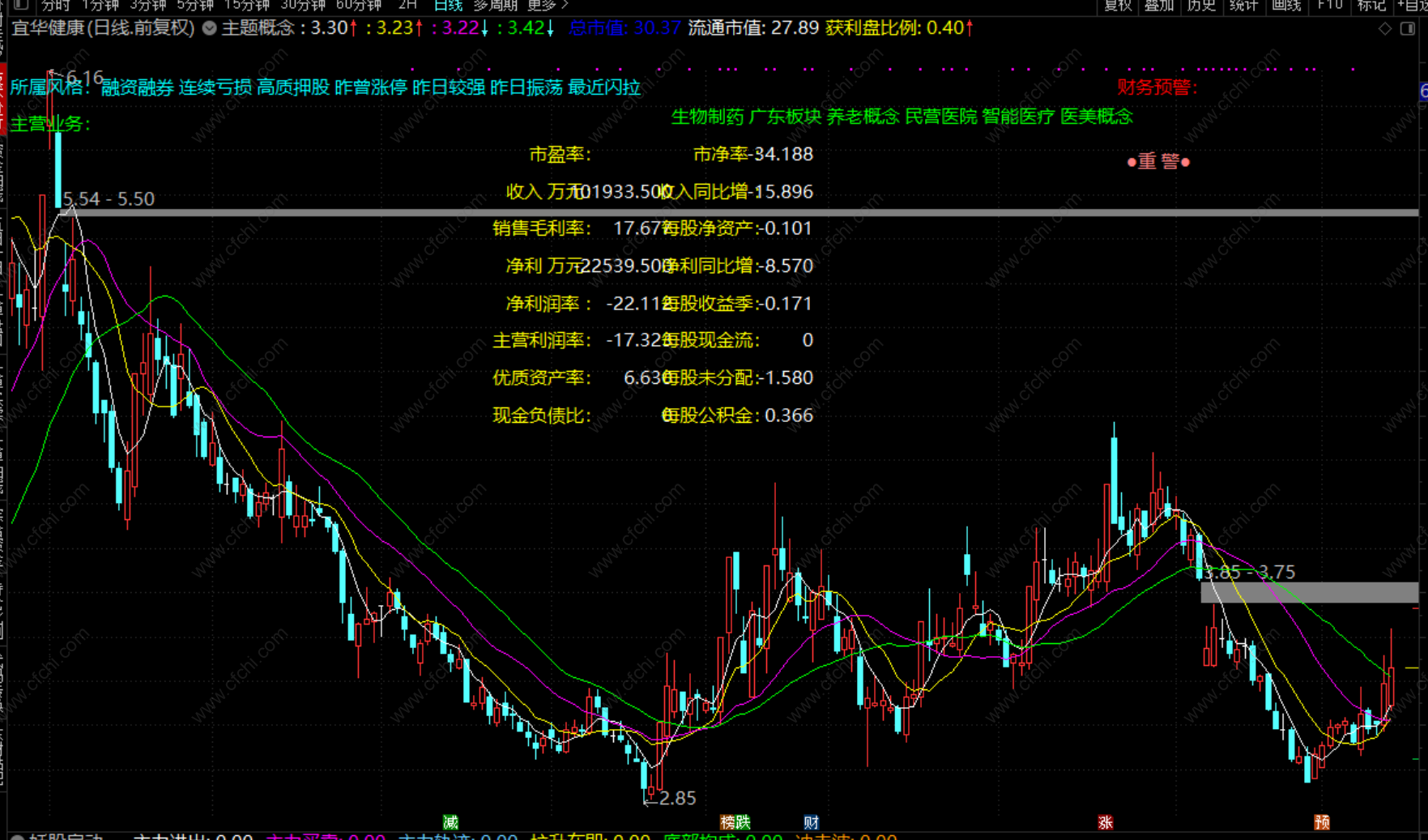Viewport: 1428px width, 840px height.
Task: Click the 主题概念 3.30 indicator value
Action: (289, 28)
